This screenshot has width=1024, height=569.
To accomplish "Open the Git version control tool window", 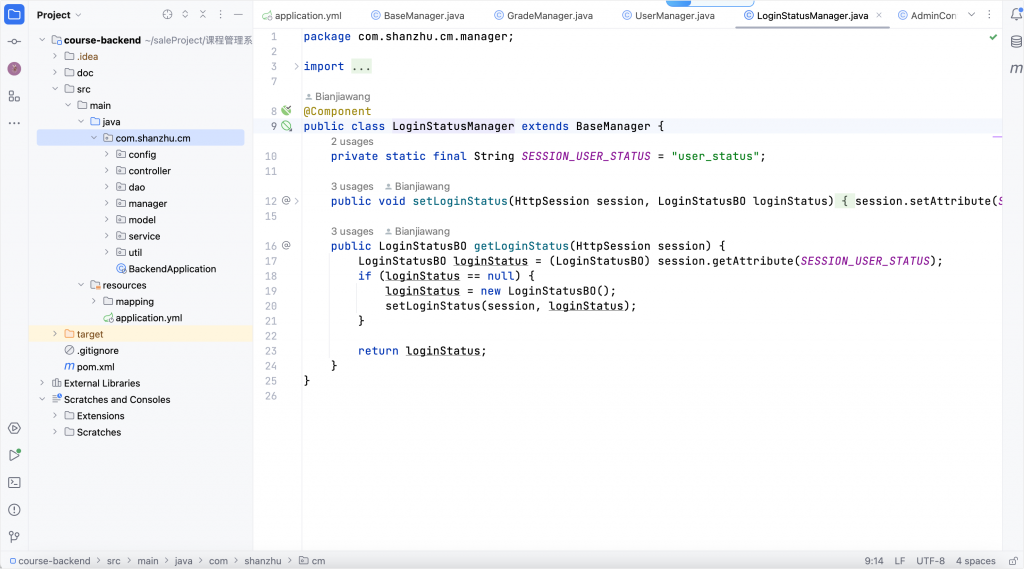I will [x=14, y=537].
